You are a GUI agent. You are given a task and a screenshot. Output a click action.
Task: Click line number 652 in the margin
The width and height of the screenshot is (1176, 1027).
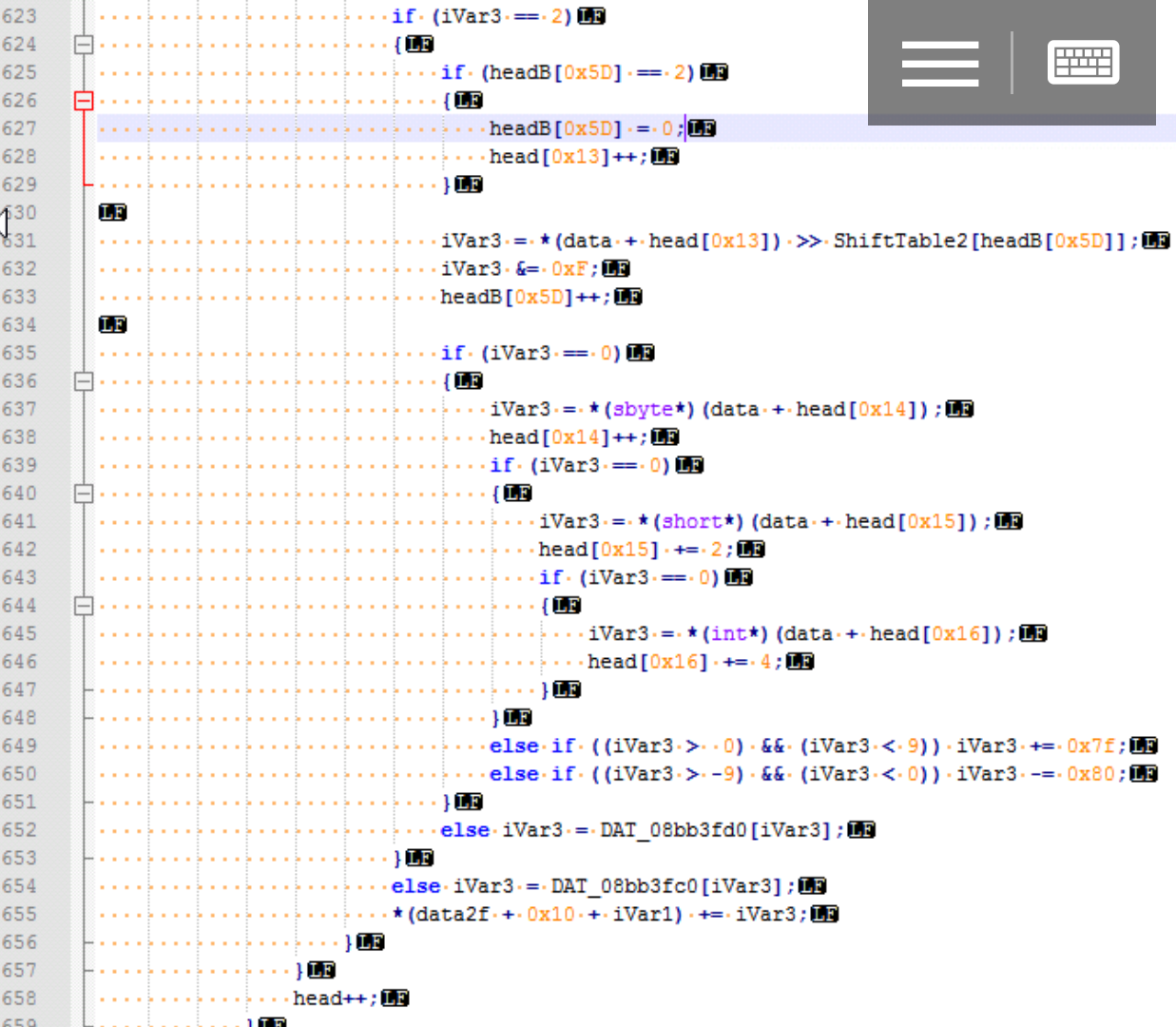19,830
